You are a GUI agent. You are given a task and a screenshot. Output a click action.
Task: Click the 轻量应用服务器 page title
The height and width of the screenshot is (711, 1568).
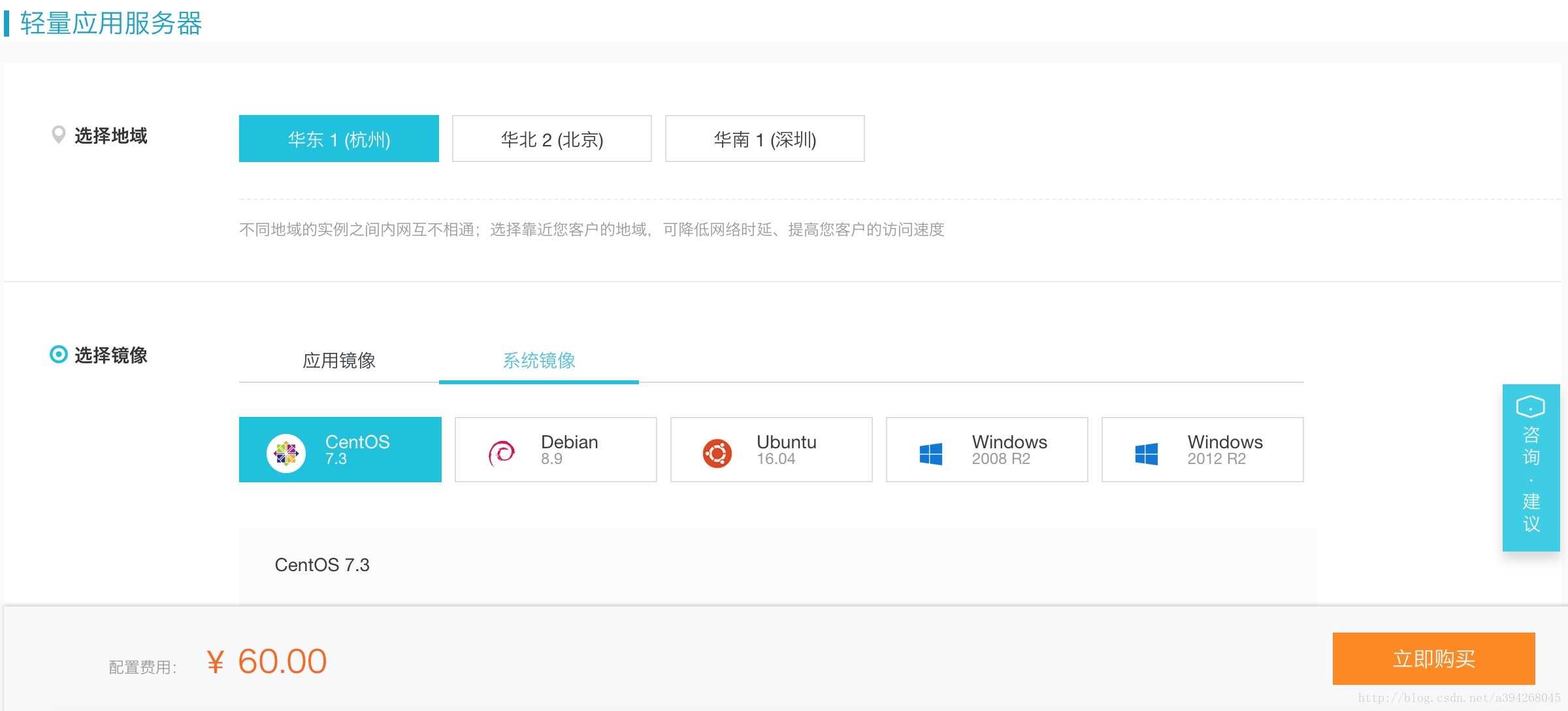coord(111,23)
